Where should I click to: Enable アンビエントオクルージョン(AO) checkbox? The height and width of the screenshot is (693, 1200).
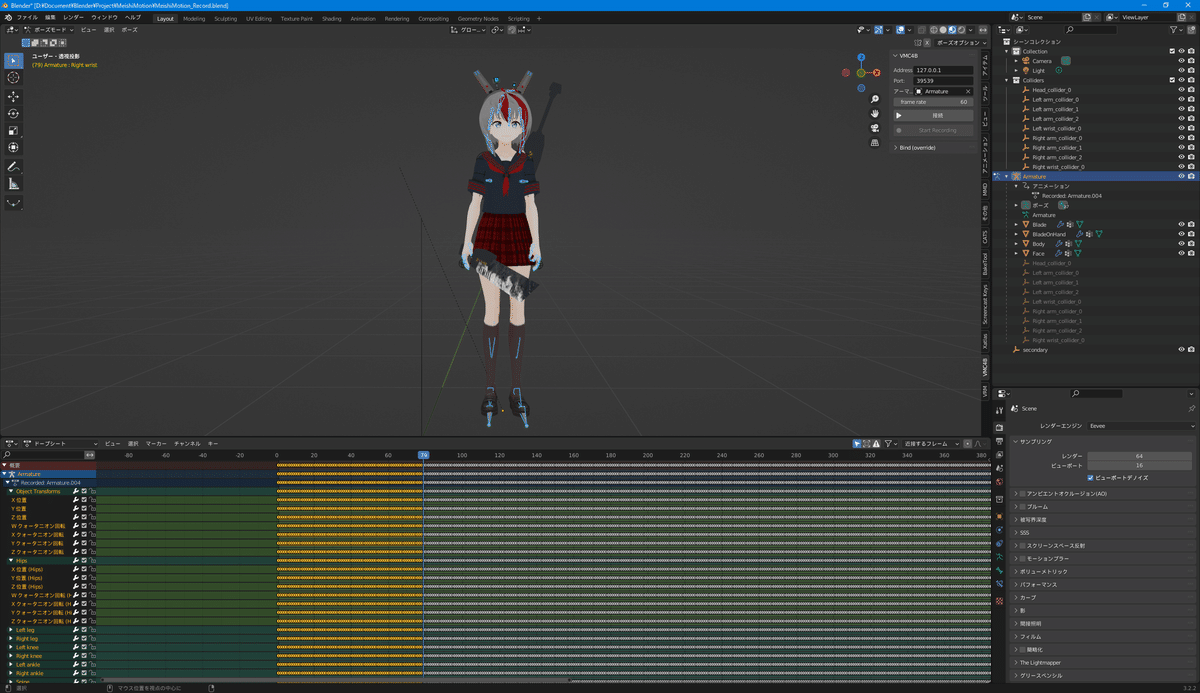pos(1023,494)
